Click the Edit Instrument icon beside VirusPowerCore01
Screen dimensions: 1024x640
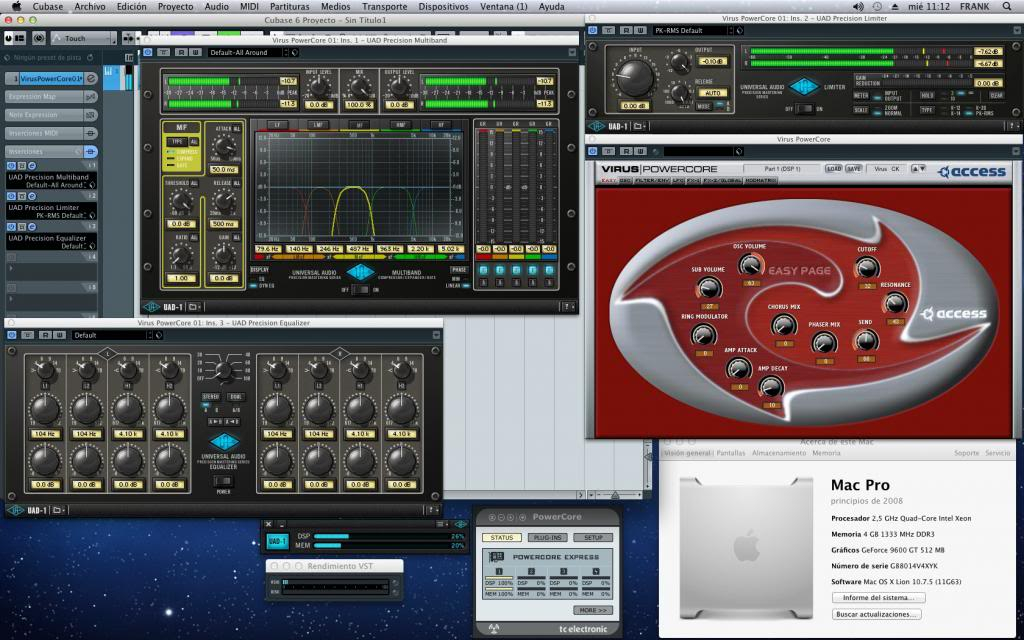pos(90,78)
